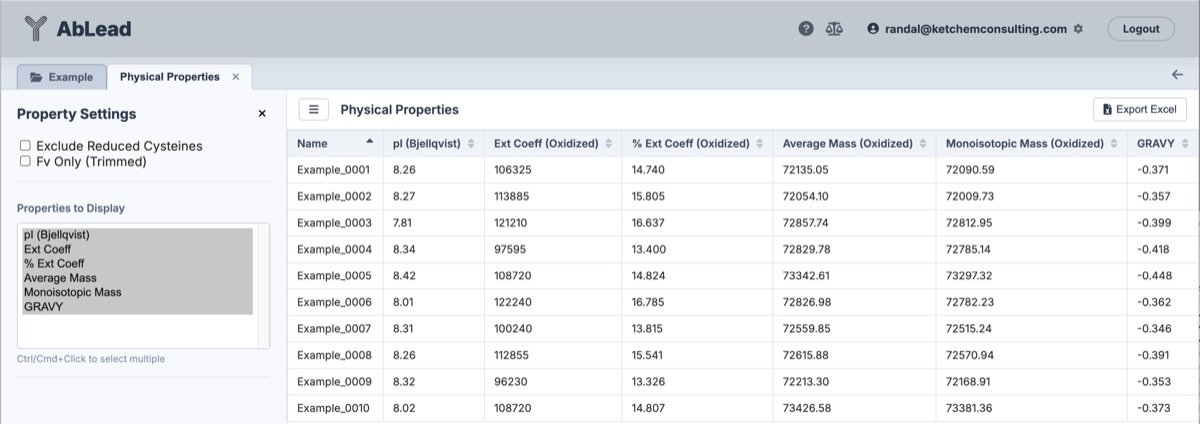This screenshot has height=424, width=1200.
Task: Click the balance scale legal icon
Action: pyautogui.click(x=833, y=29)
